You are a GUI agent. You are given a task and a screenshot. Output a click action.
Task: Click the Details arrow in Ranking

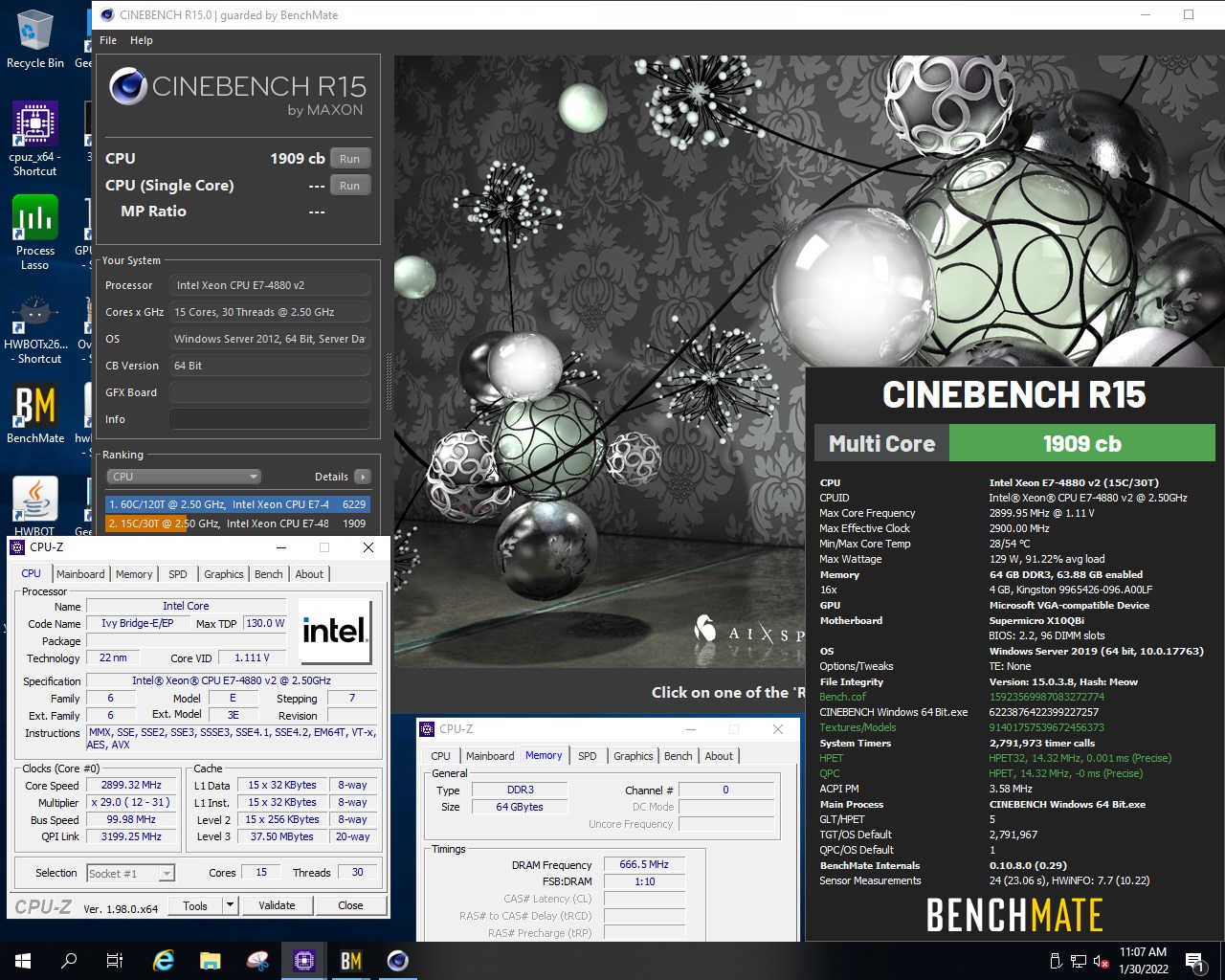(362, 477)
